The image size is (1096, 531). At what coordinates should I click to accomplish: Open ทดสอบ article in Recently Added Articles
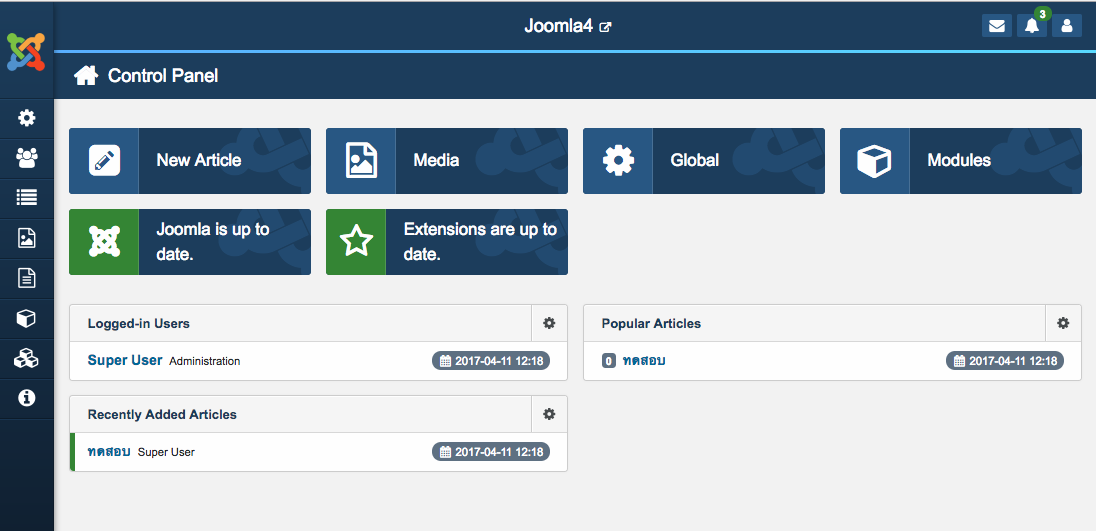pos(109,451)
